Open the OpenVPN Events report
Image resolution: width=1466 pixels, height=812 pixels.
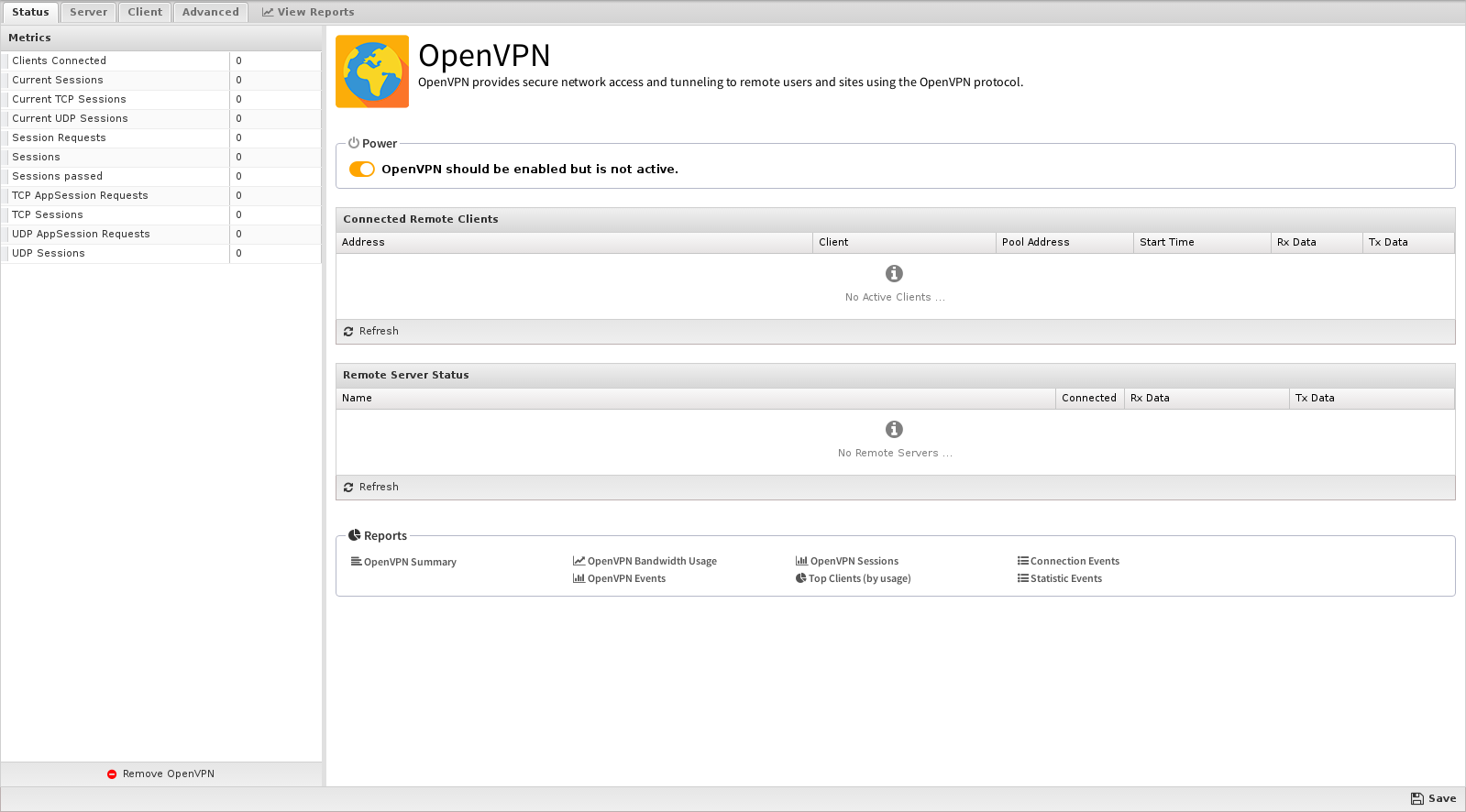click(x=626, y=578)
